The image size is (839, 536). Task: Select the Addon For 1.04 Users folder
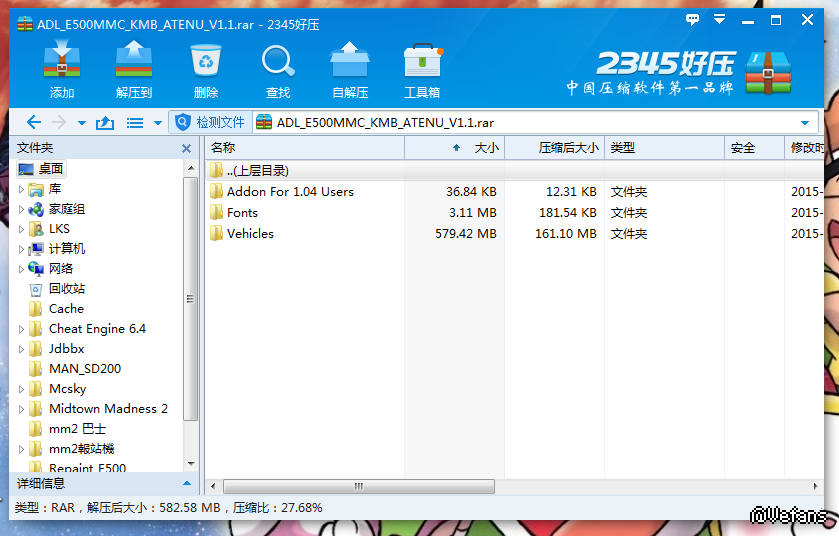(514, 192)
